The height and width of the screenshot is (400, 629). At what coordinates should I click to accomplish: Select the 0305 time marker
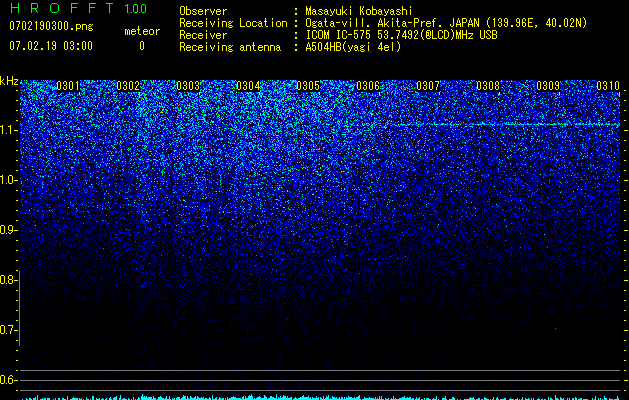(308, 86)
